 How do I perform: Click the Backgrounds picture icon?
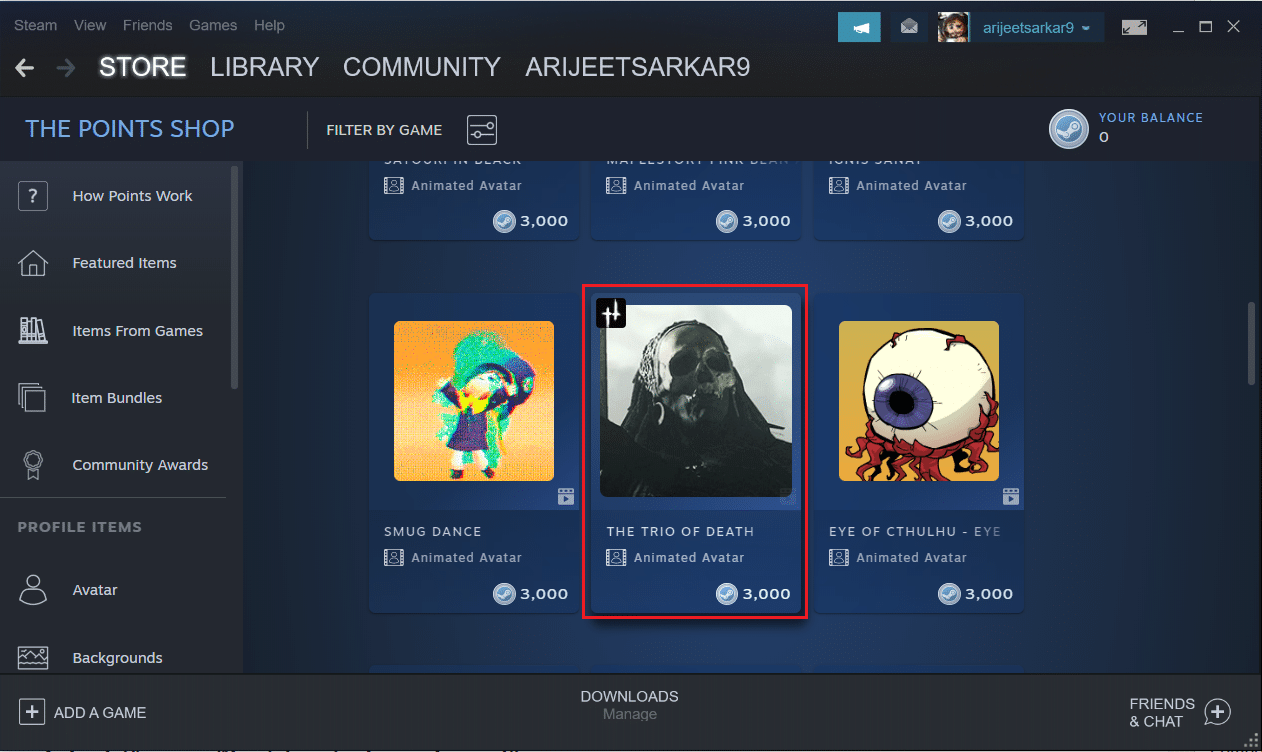pyautogui.click(x=33, y=657)
